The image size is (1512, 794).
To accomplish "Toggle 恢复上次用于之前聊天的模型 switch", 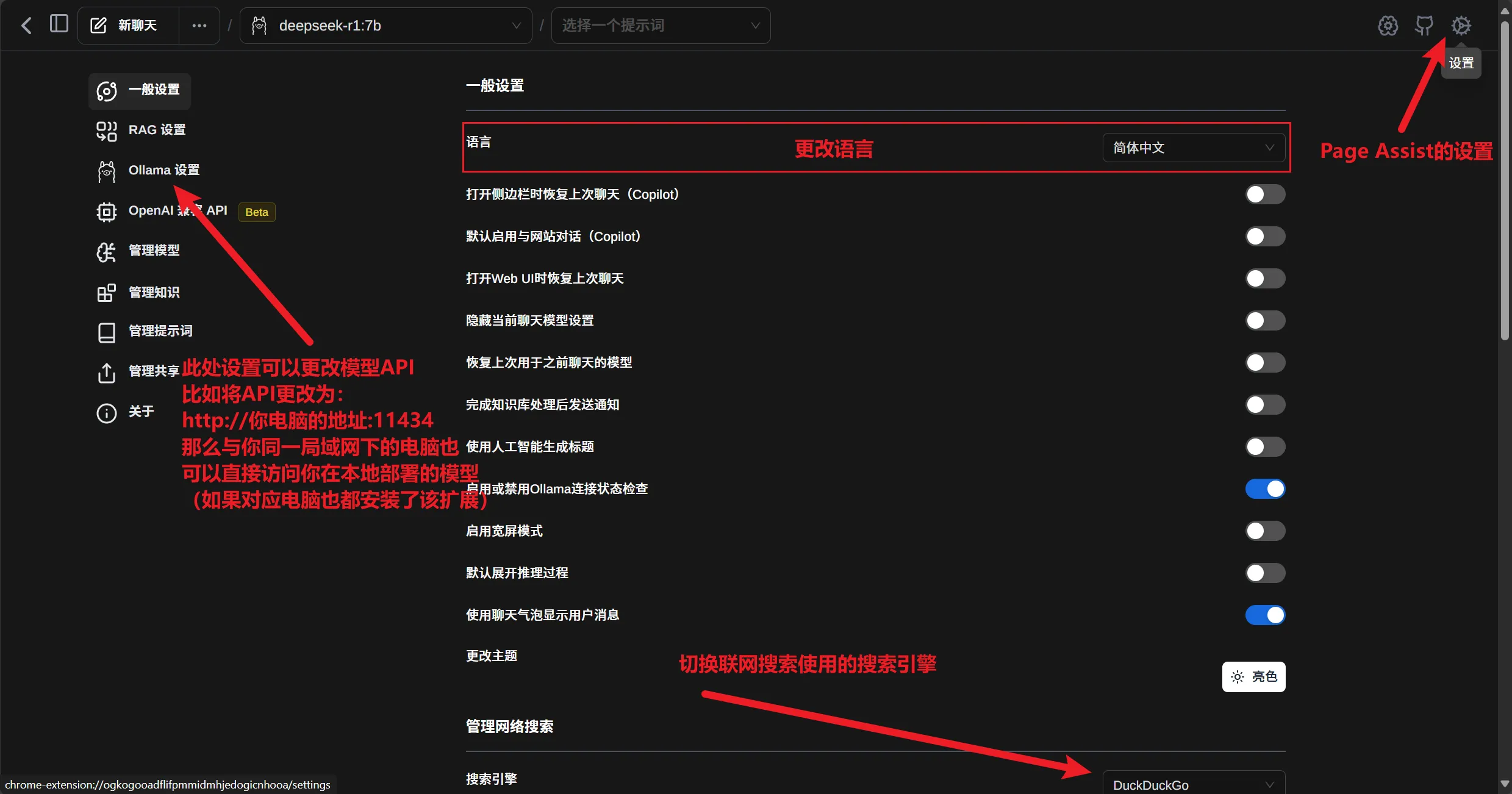I will tap(1265, 362).
